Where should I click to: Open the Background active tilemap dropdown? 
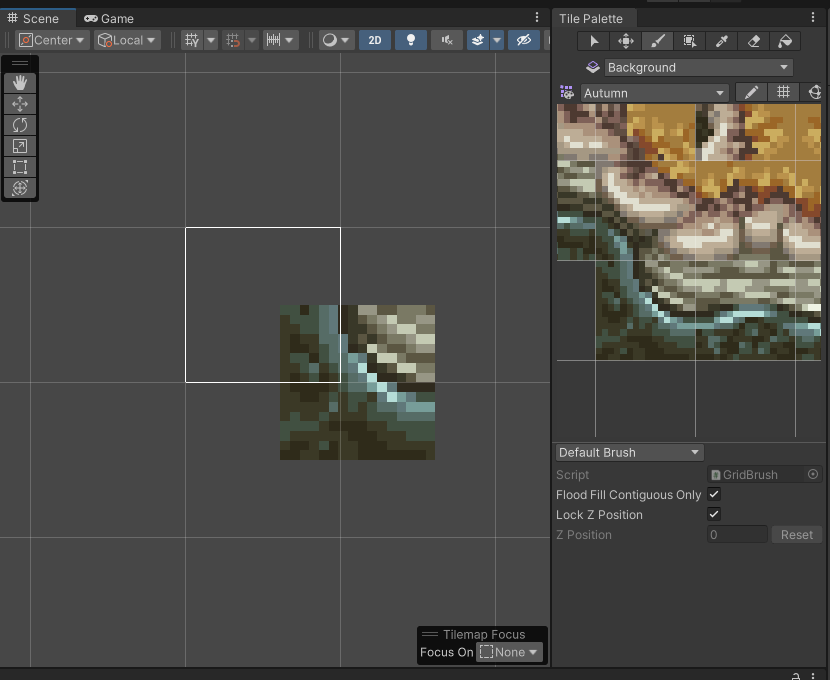point(697,67)
